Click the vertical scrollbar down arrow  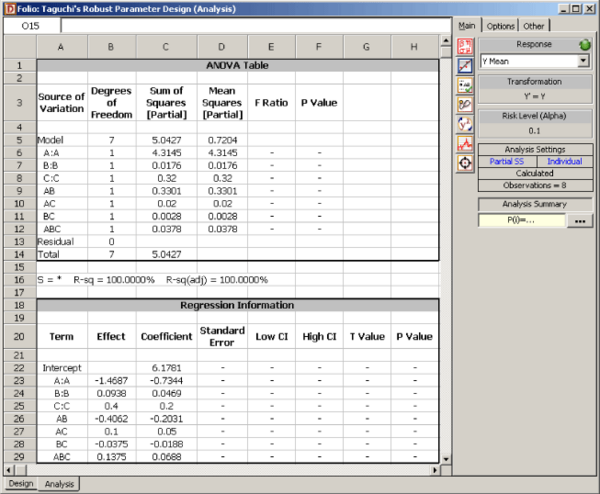coord(446,459)
